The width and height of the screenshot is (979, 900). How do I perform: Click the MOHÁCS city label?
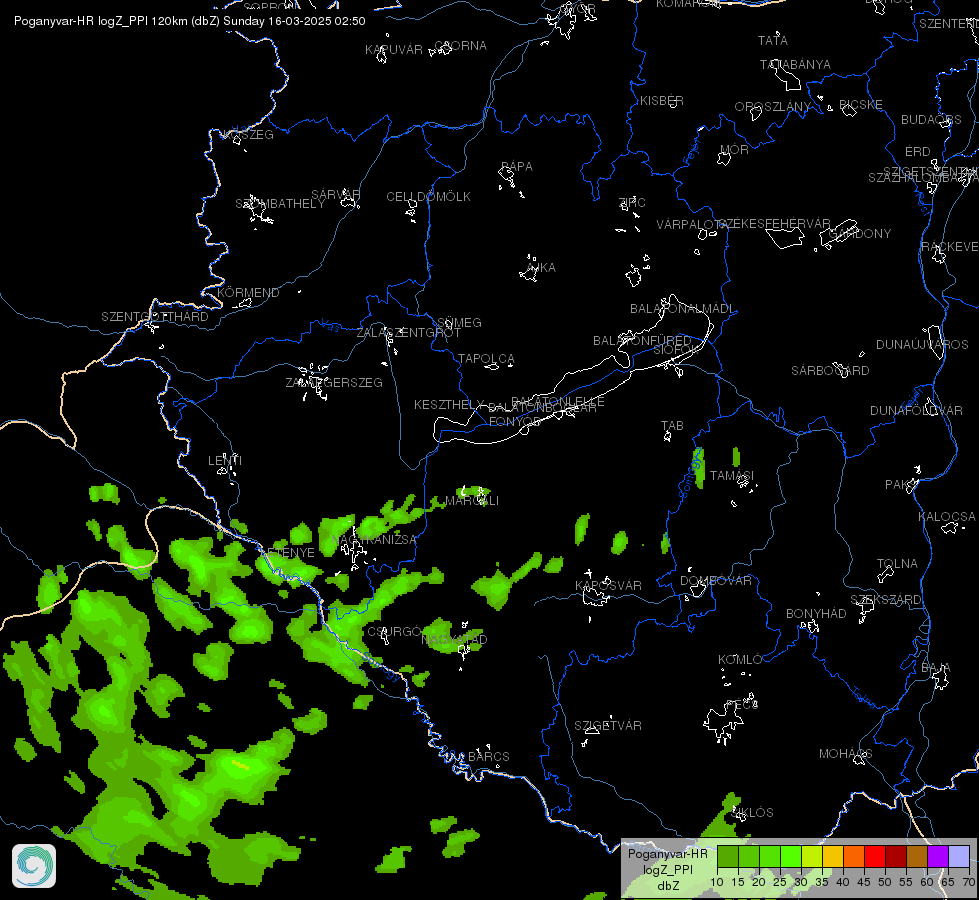[845, 754]
